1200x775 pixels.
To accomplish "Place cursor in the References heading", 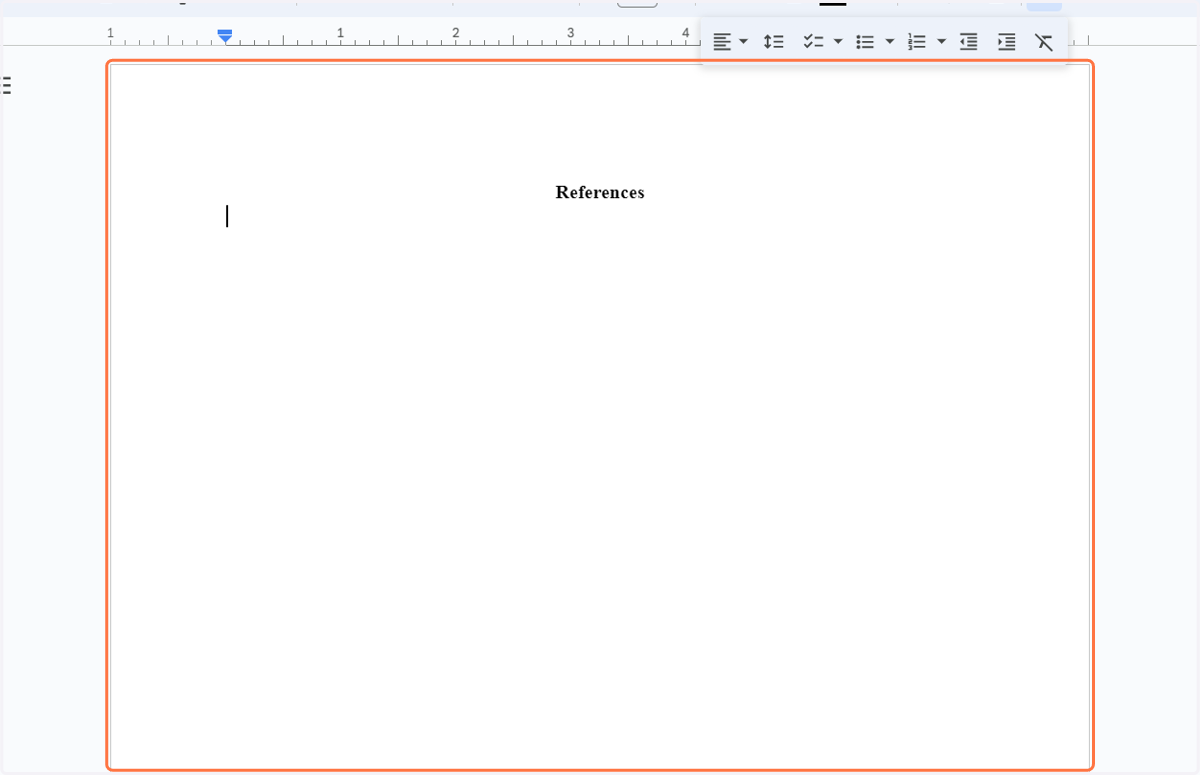I will point(600,193).
